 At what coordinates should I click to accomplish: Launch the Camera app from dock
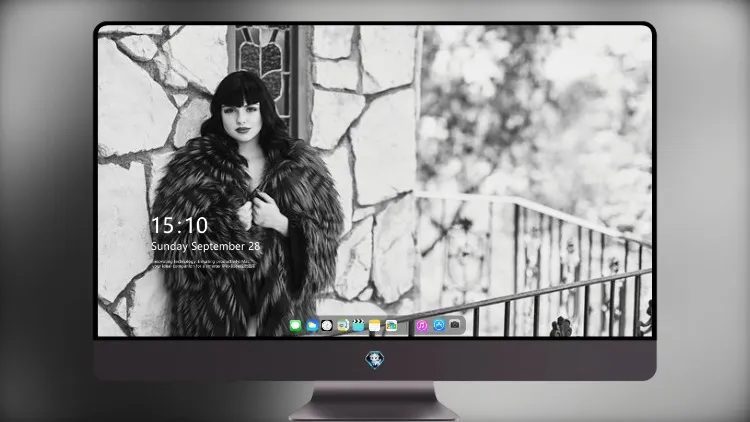coord(454,325)
